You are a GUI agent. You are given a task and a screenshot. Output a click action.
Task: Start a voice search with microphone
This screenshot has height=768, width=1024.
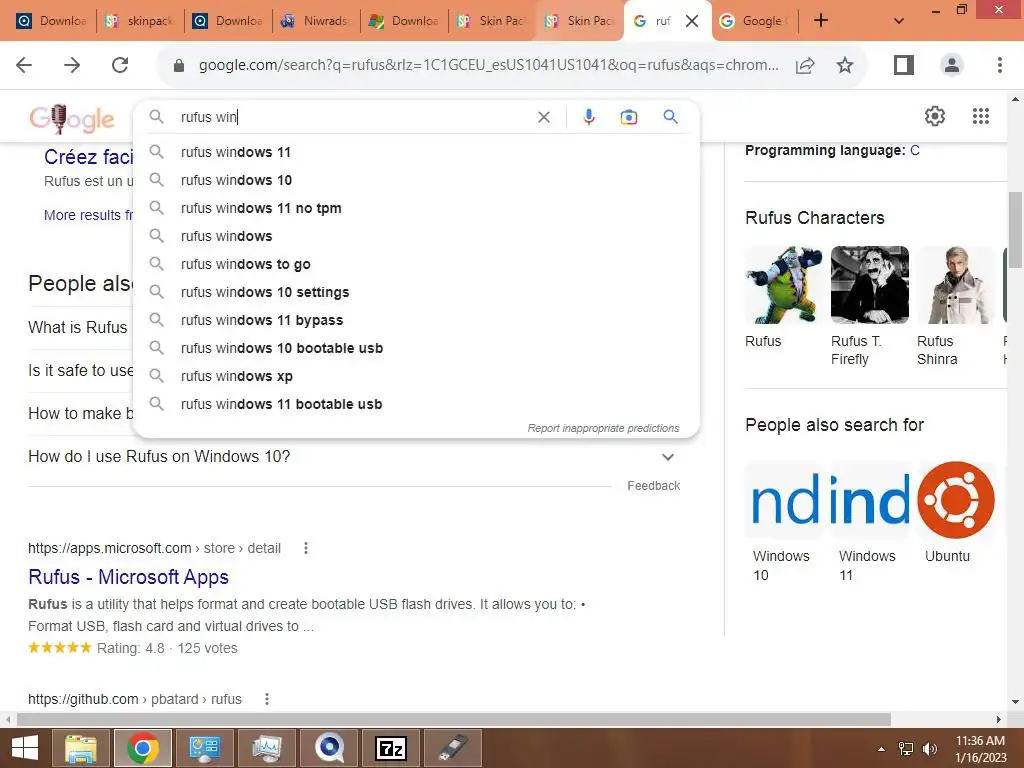tap(588, 117)
